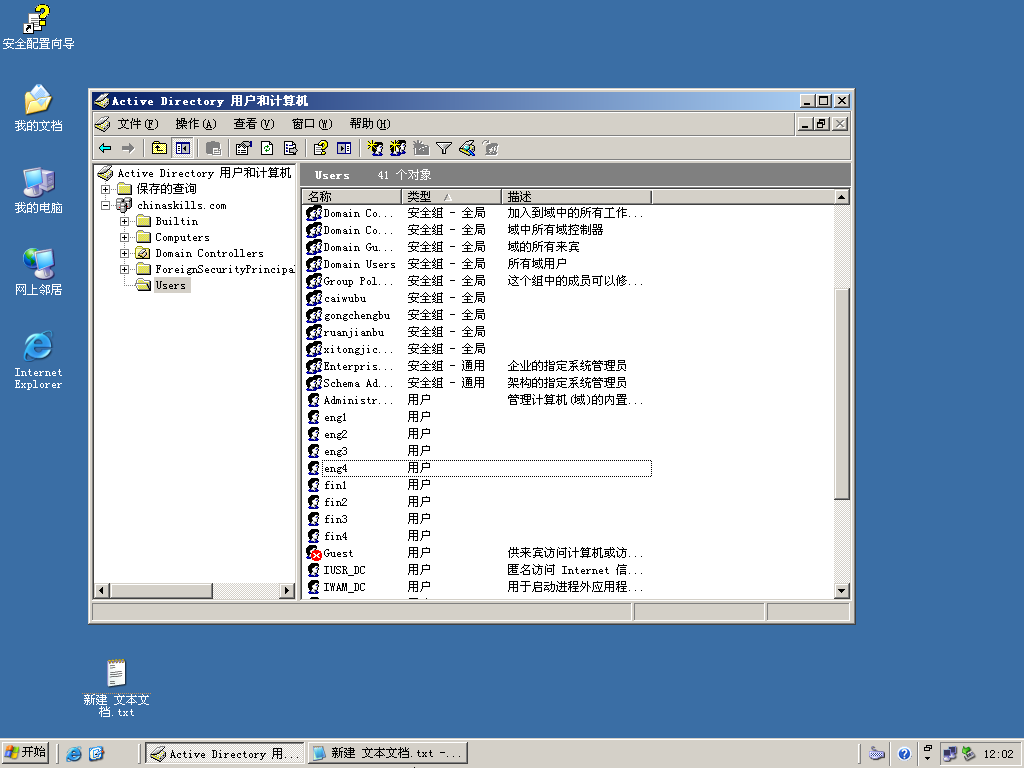Open the 查看(V) menu
This screenshot has height=768, width=1024.
tap(254, 124)
